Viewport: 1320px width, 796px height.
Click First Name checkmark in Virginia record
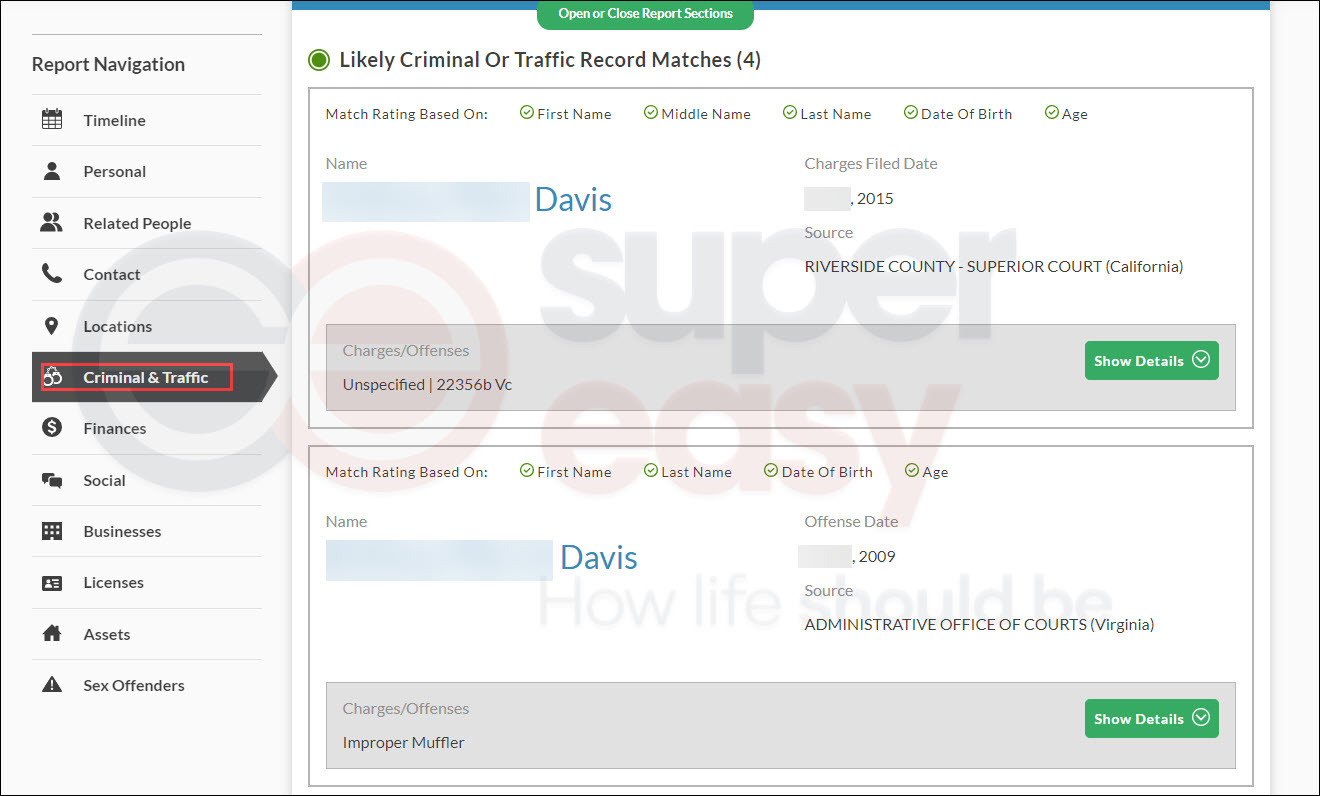point(527,471)
